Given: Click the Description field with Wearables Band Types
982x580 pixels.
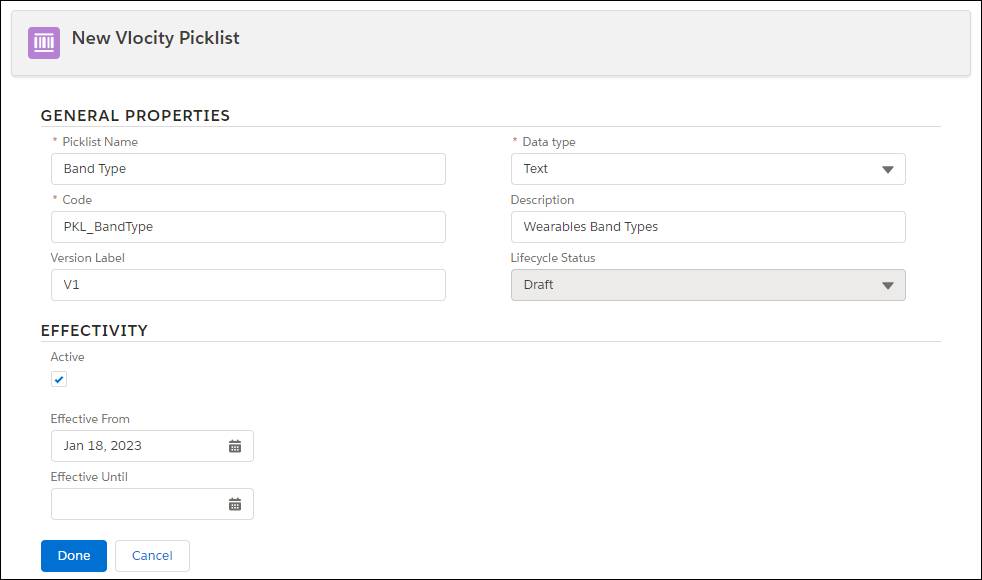Looking at the screenshot, I should pos(708,227).
